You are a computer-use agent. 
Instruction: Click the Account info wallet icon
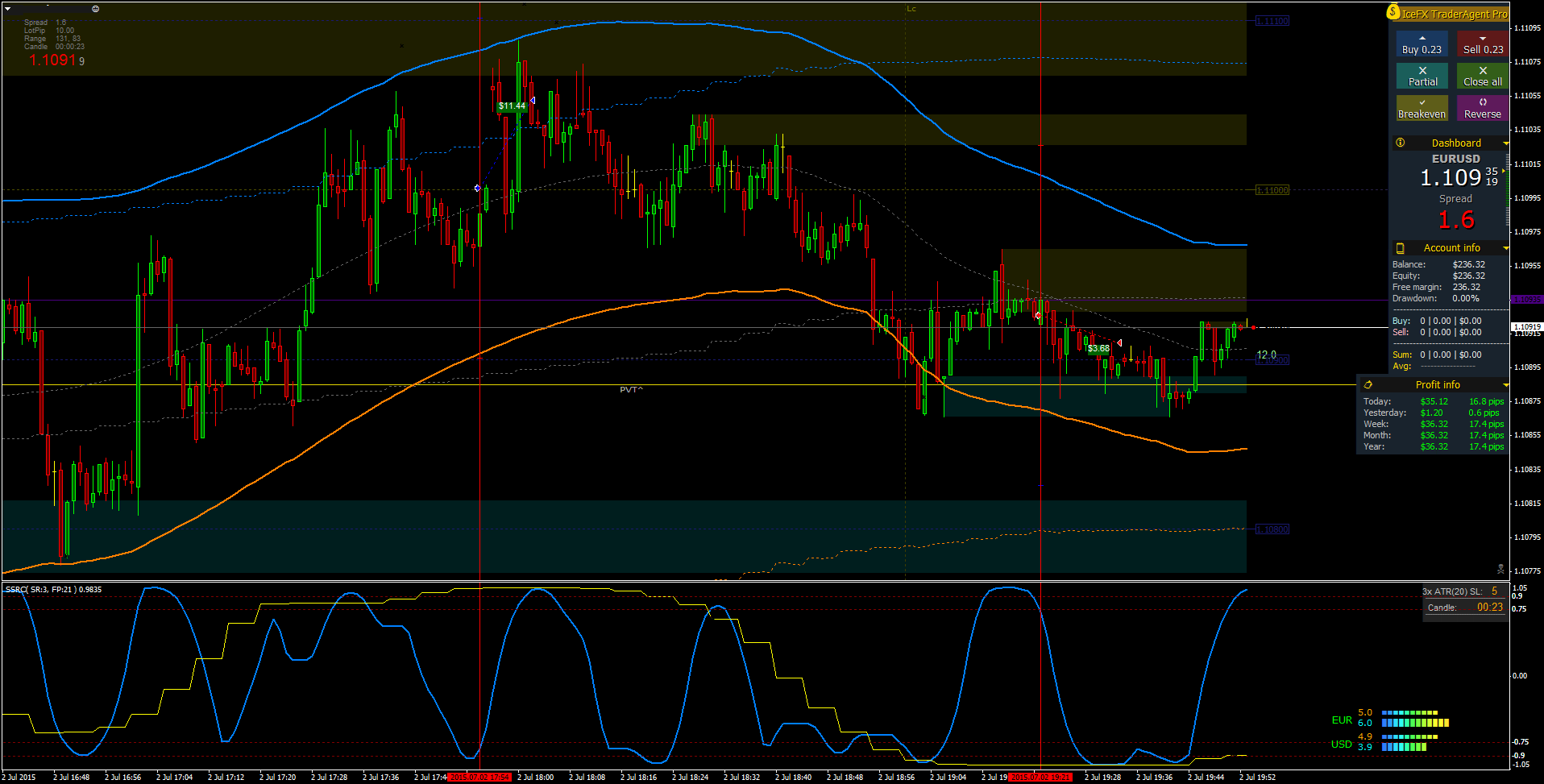(1401, 248)
